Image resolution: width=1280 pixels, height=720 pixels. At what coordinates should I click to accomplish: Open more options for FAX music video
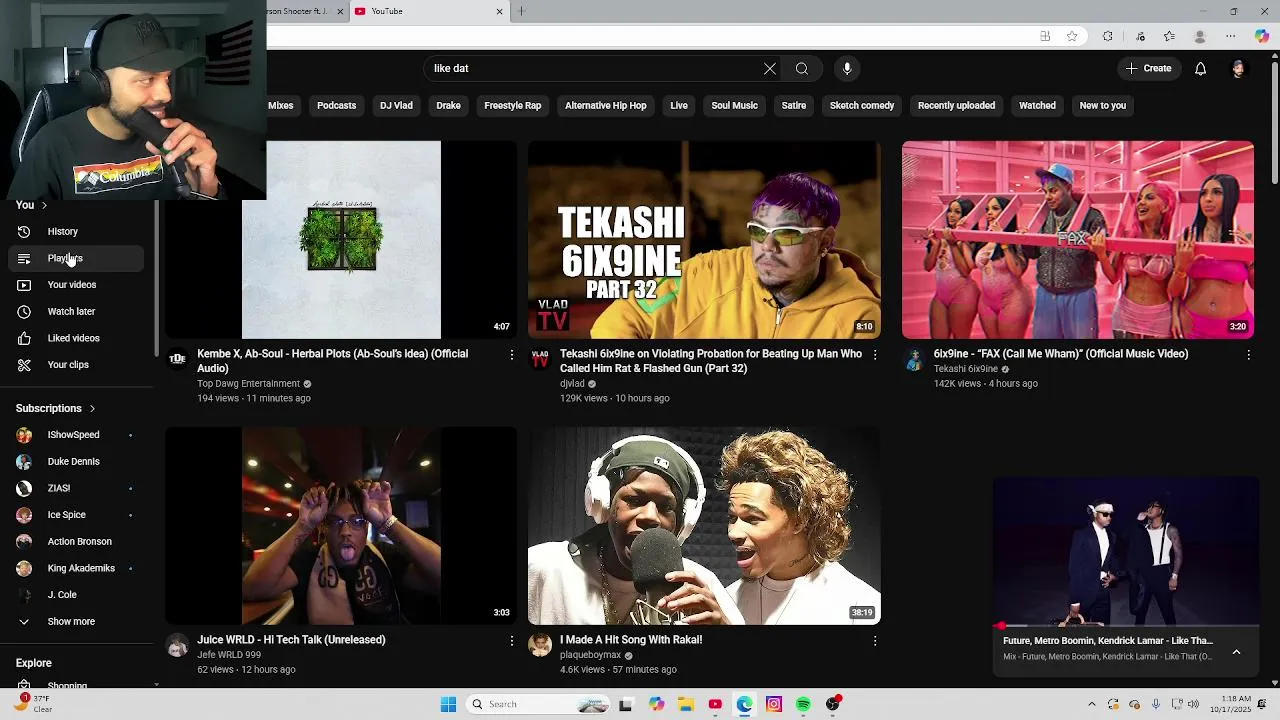[1248, 355]
